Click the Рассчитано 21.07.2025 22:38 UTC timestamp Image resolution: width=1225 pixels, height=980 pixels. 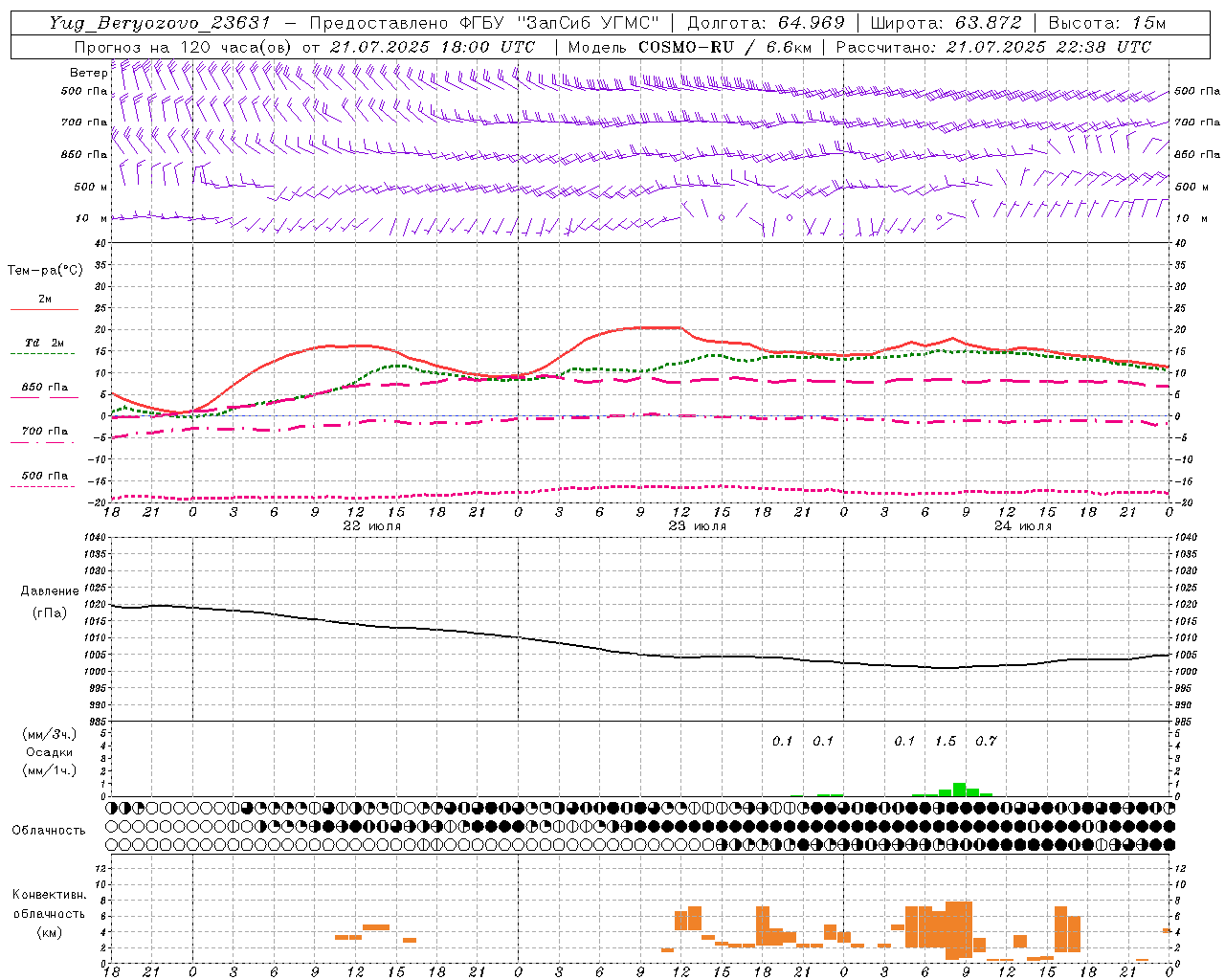(993, 47)
